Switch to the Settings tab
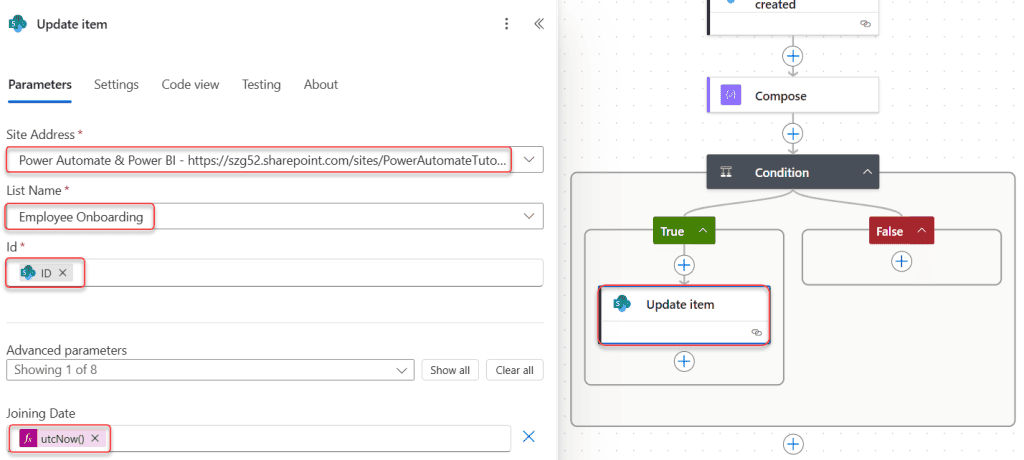Screen dimensions: 1024x460 pyautogui.click(x=116, y=84)
